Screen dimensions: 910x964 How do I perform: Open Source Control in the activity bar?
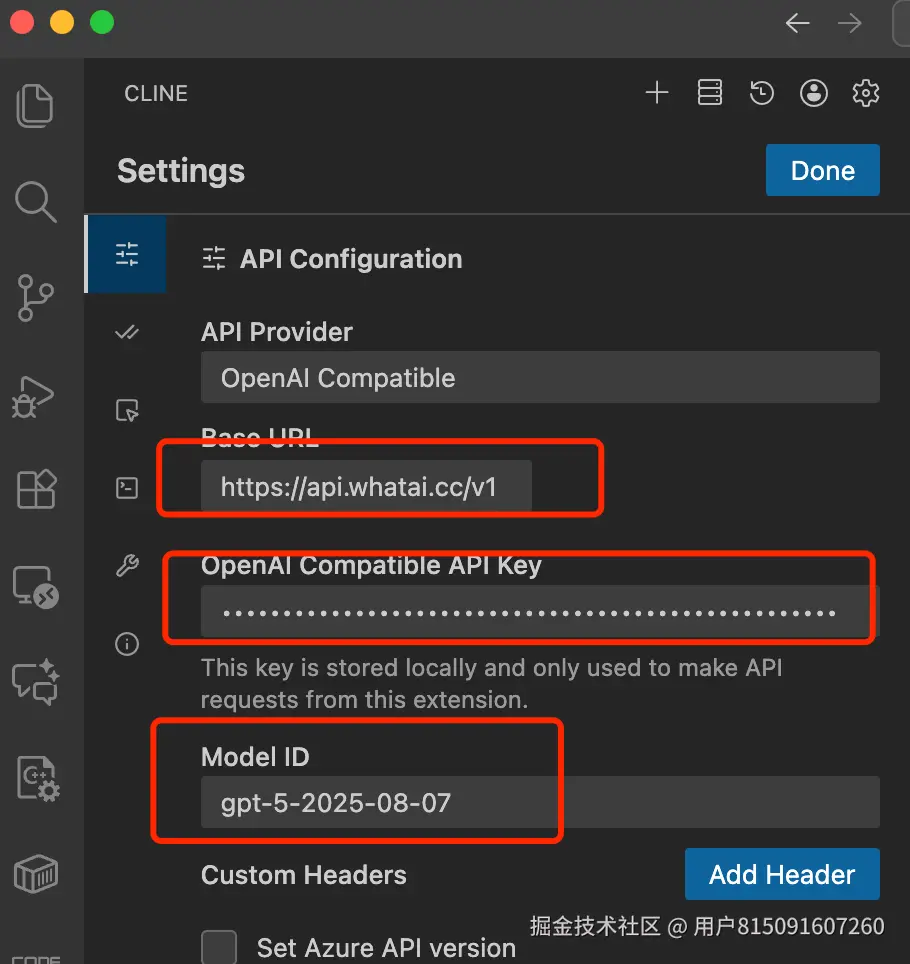pos(36,297)
